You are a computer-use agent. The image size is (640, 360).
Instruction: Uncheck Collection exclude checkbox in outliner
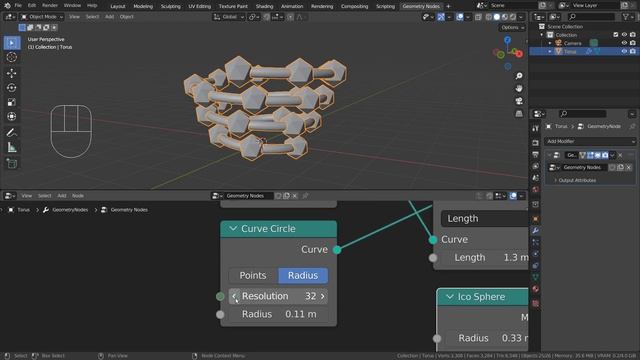coord(616,35)
